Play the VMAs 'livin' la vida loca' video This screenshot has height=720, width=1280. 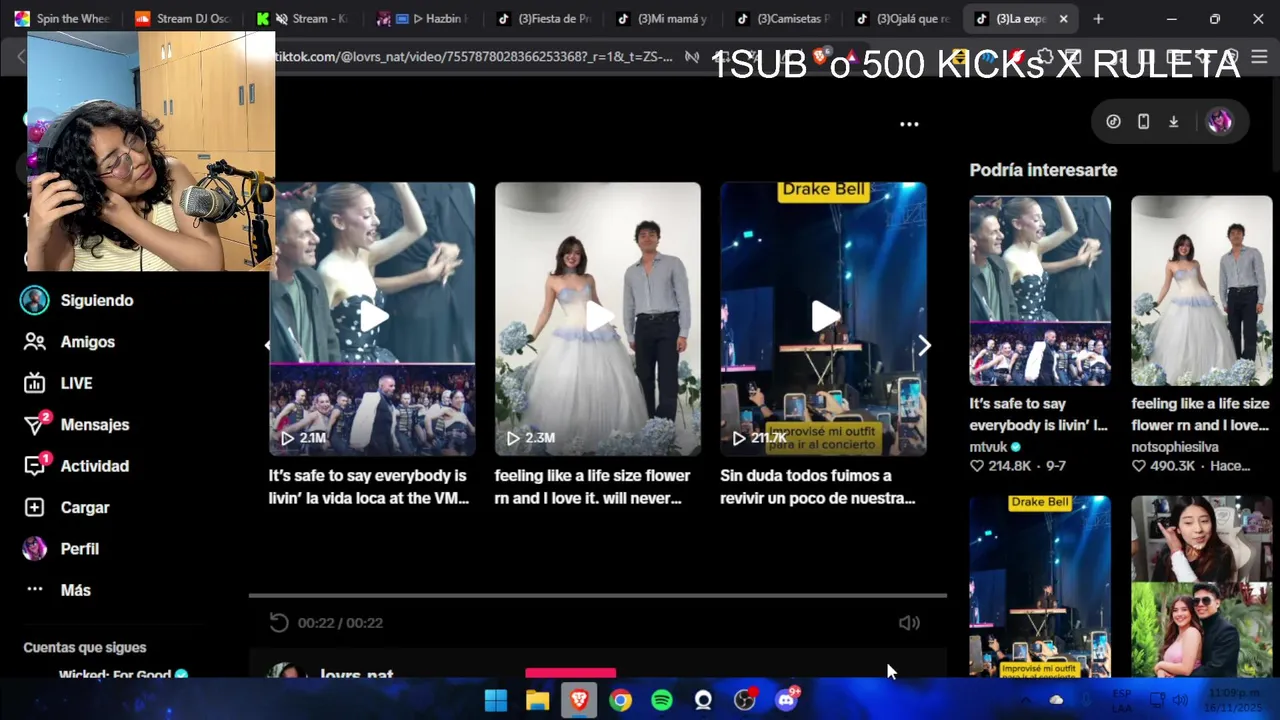tap(372, 319)
